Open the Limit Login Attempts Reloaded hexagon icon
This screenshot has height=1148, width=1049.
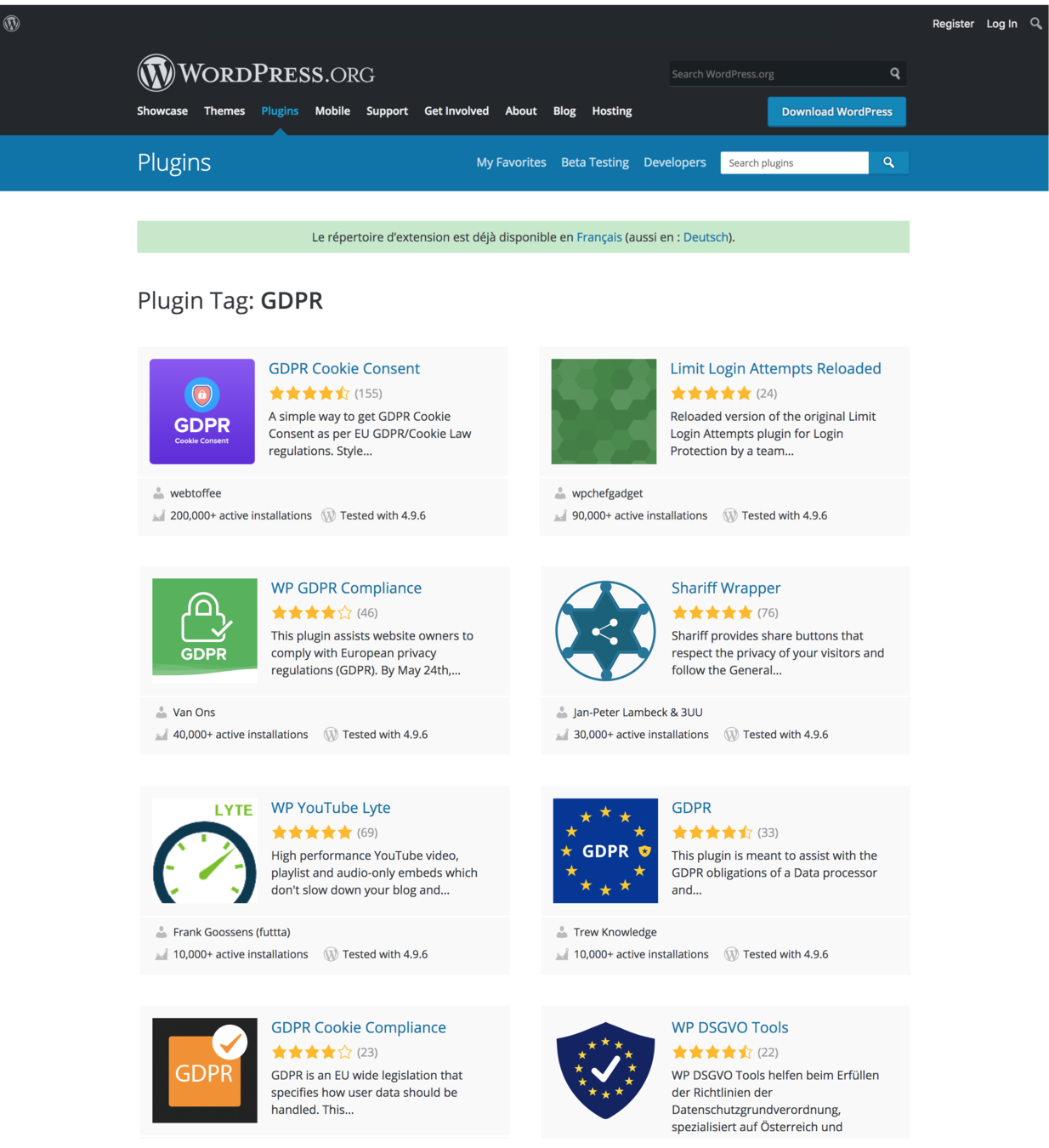(x=604, y=412)
